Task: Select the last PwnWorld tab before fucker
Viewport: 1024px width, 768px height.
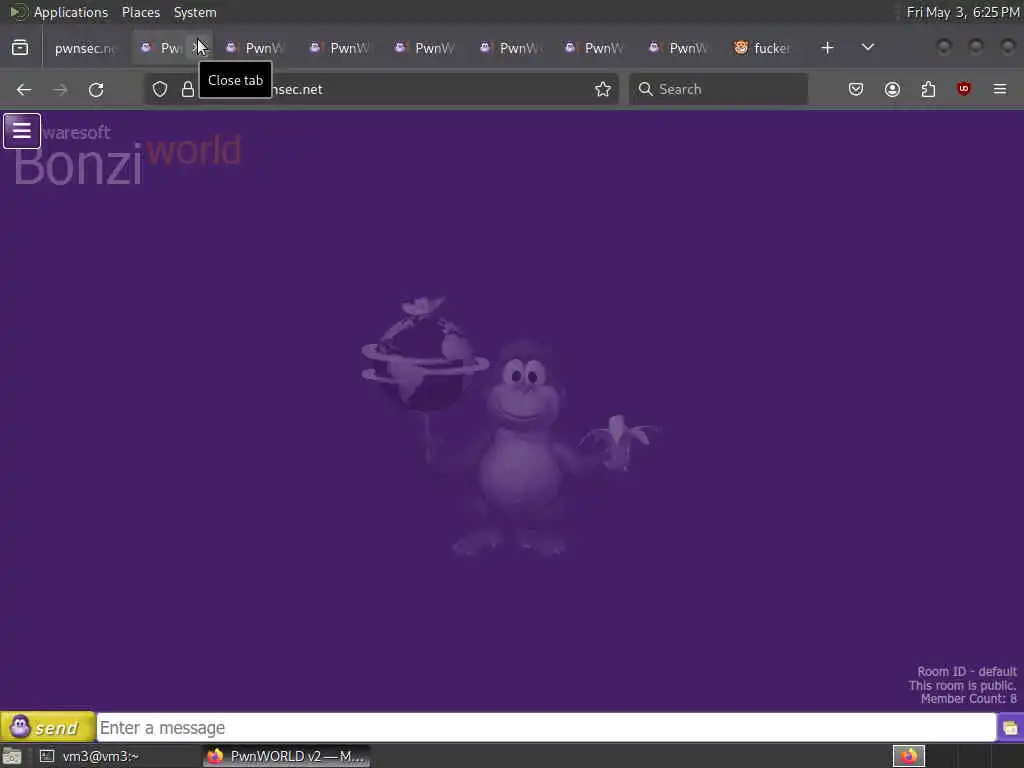Action: point(679,48)
